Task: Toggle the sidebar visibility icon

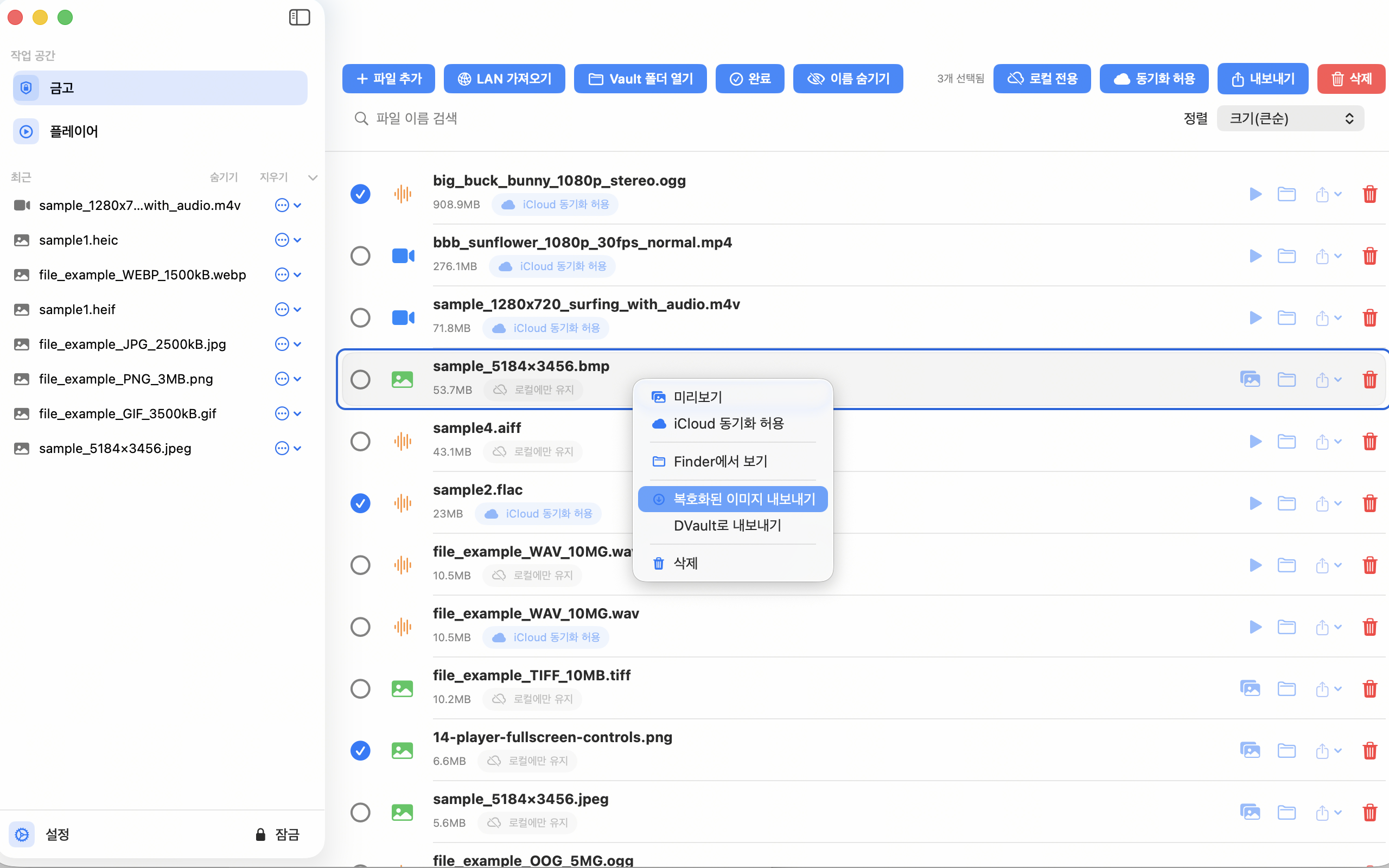Action: [299, 17]
